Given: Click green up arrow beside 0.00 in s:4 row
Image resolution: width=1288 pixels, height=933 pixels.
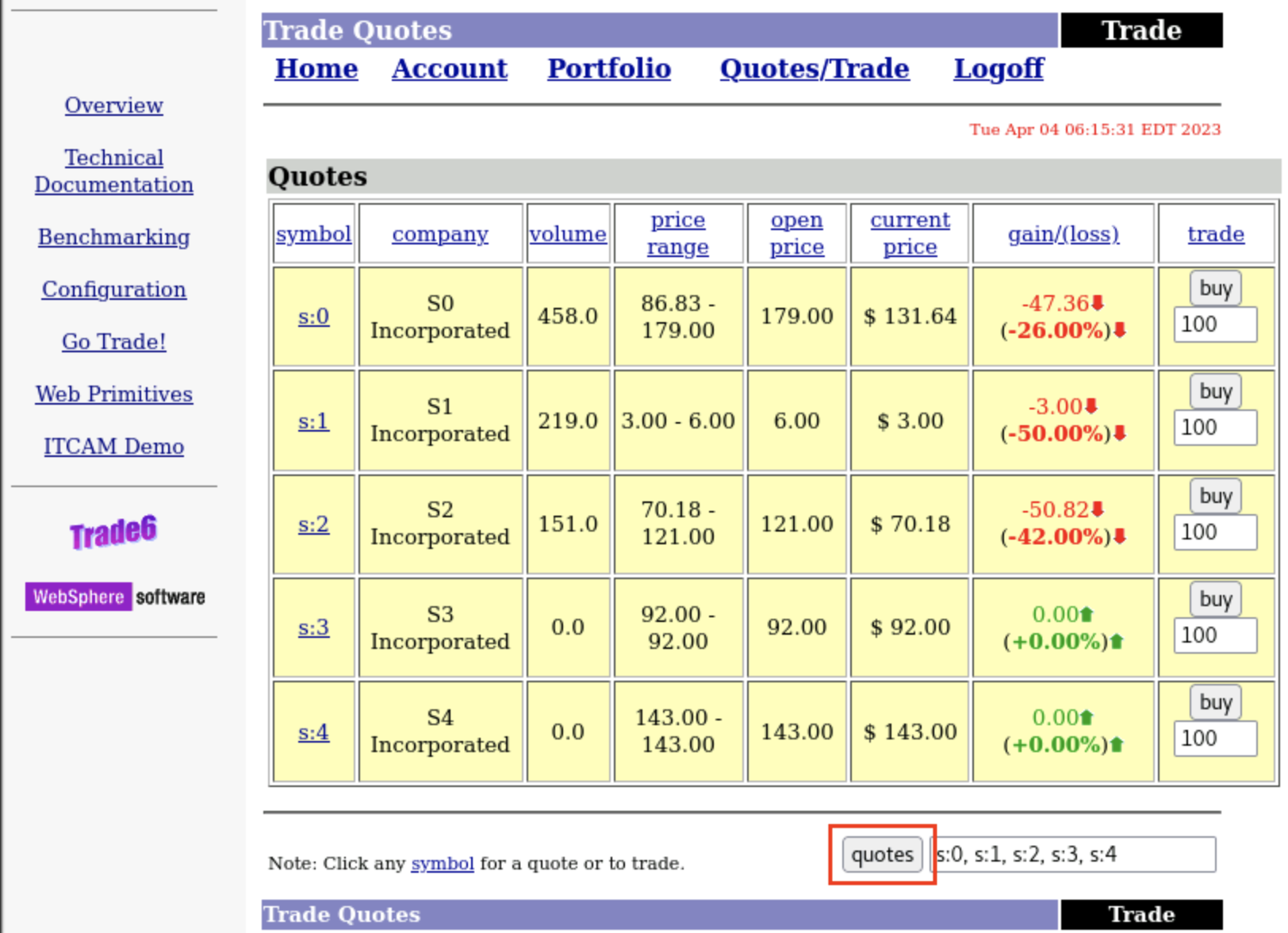Looking at the screenshot, I should (x=1087, y=717).
